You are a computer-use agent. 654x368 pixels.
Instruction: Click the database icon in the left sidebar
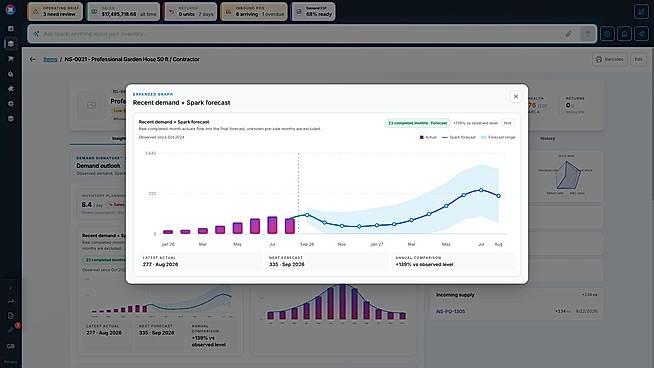tap(11, 118)
